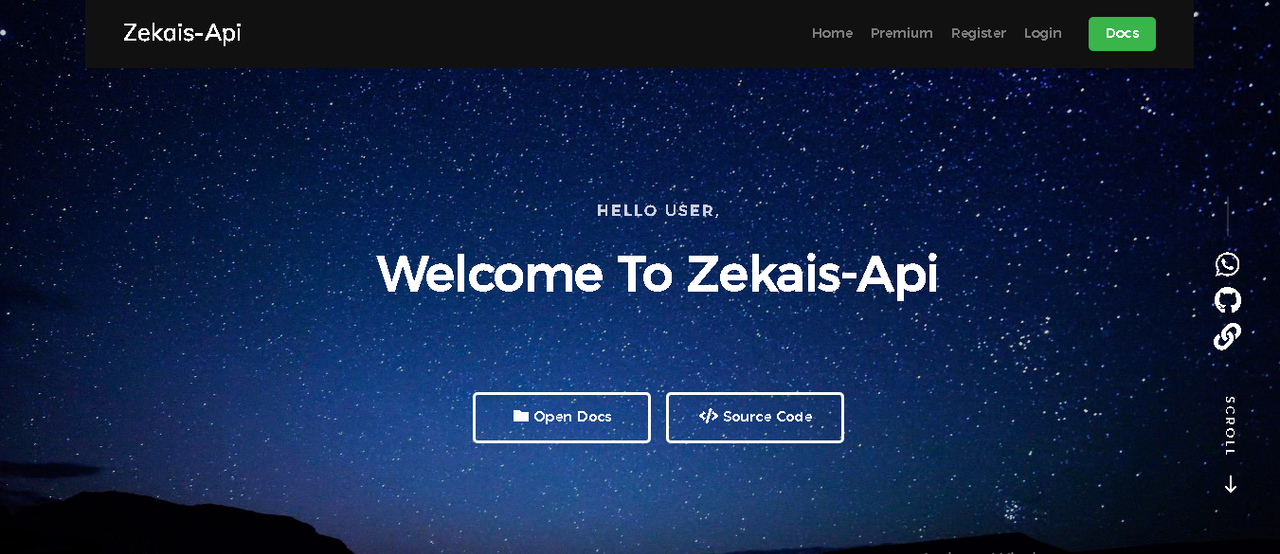The width and height of the screenshot is (1280, 554).
Task: Click the green Docs button
Action: point(1122,33)
